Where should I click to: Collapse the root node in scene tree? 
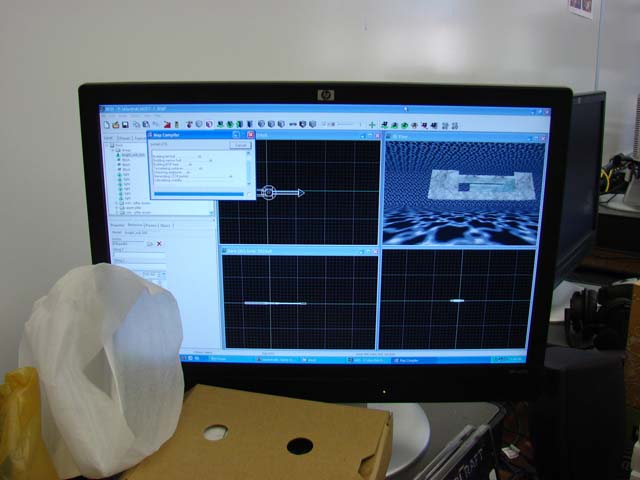(x=108, y=146)
